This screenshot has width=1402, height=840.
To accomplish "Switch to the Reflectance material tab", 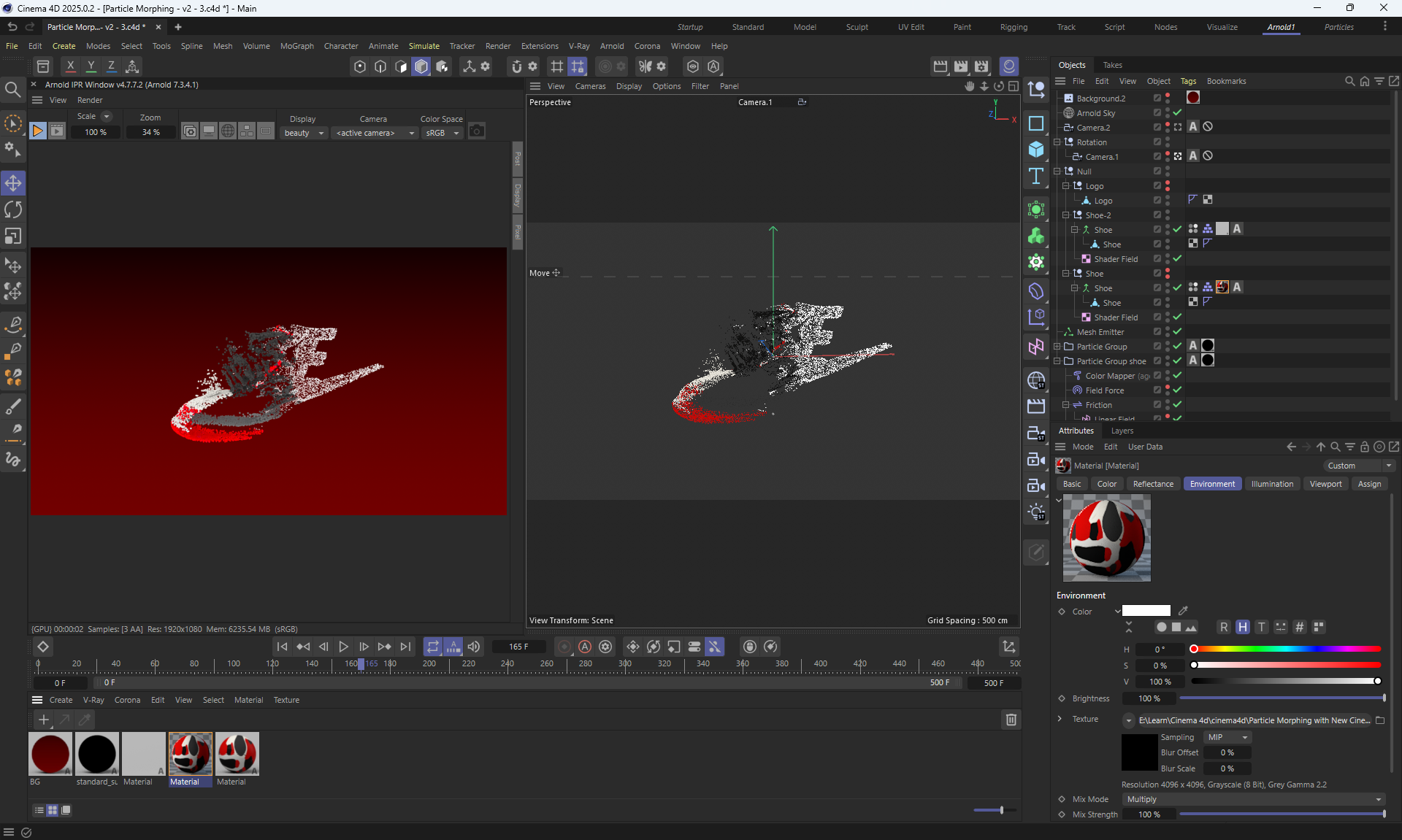I will (x=1153, y=484).
